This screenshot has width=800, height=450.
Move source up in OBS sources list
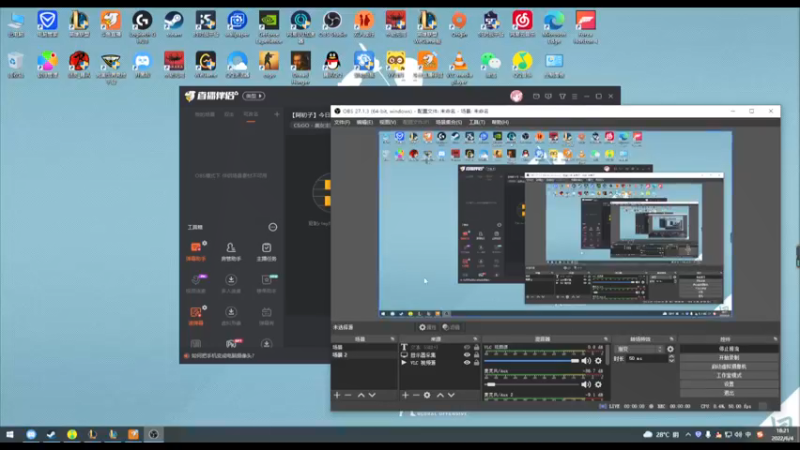pyautogui.click(x=440, y=395)
